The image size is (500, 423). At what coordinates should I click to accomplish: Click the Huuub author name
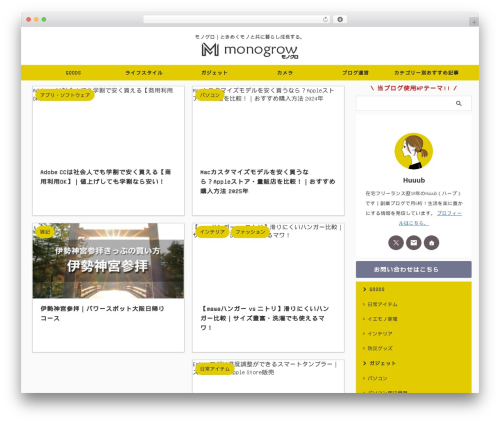(414, 180)
